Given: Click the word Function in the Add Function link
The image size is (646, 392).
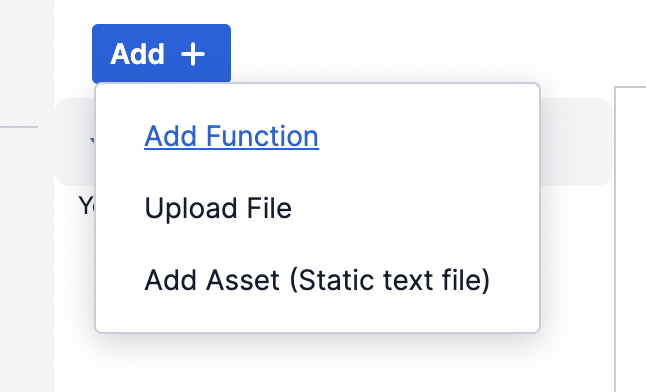Looking at the screenshot, I should (x=262, y=136).
